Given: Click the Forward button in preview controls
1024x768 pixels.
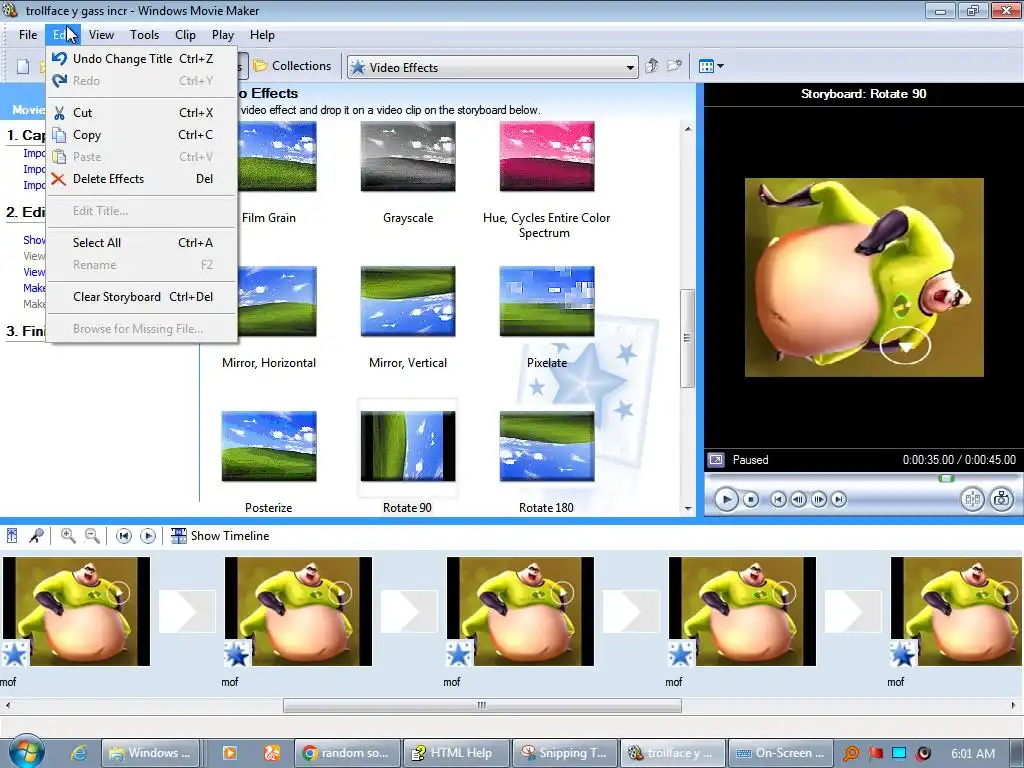Looking at the screenshot, I should click(839, 500).
